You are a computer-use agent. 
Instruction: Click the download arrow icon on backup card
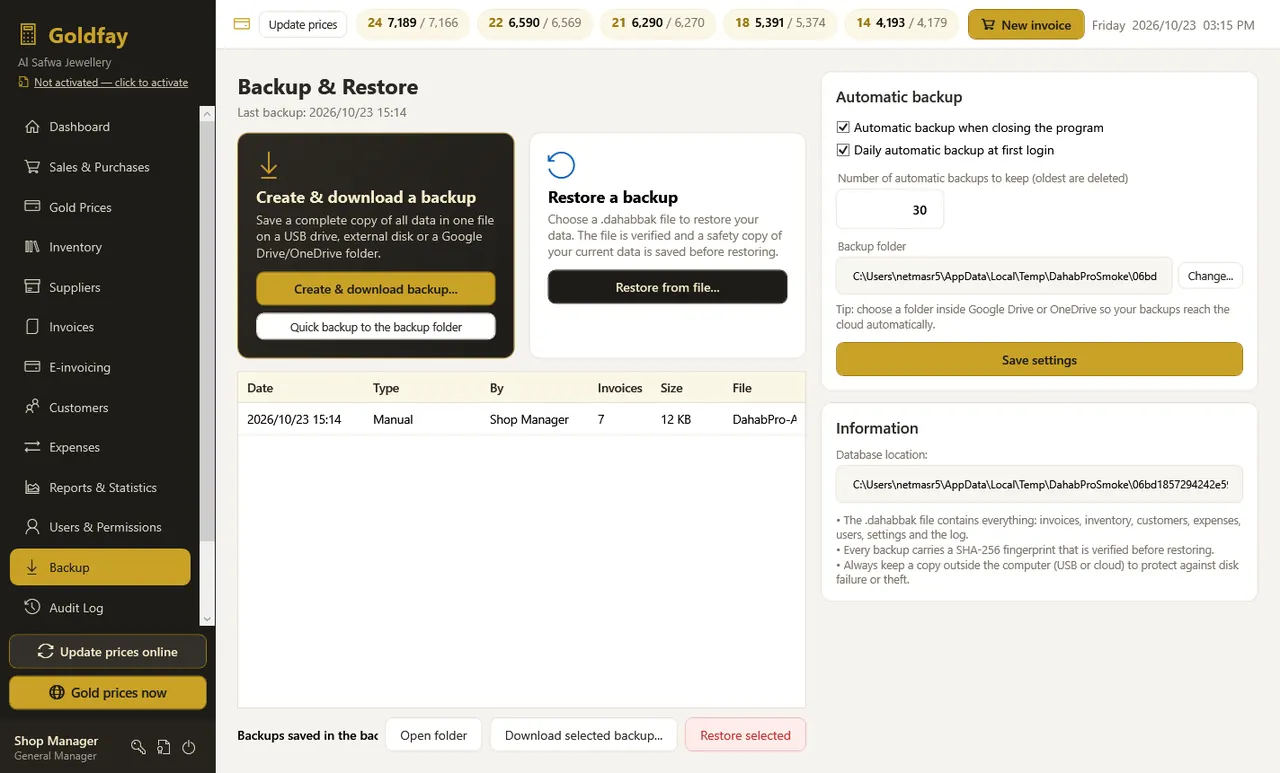268,165
